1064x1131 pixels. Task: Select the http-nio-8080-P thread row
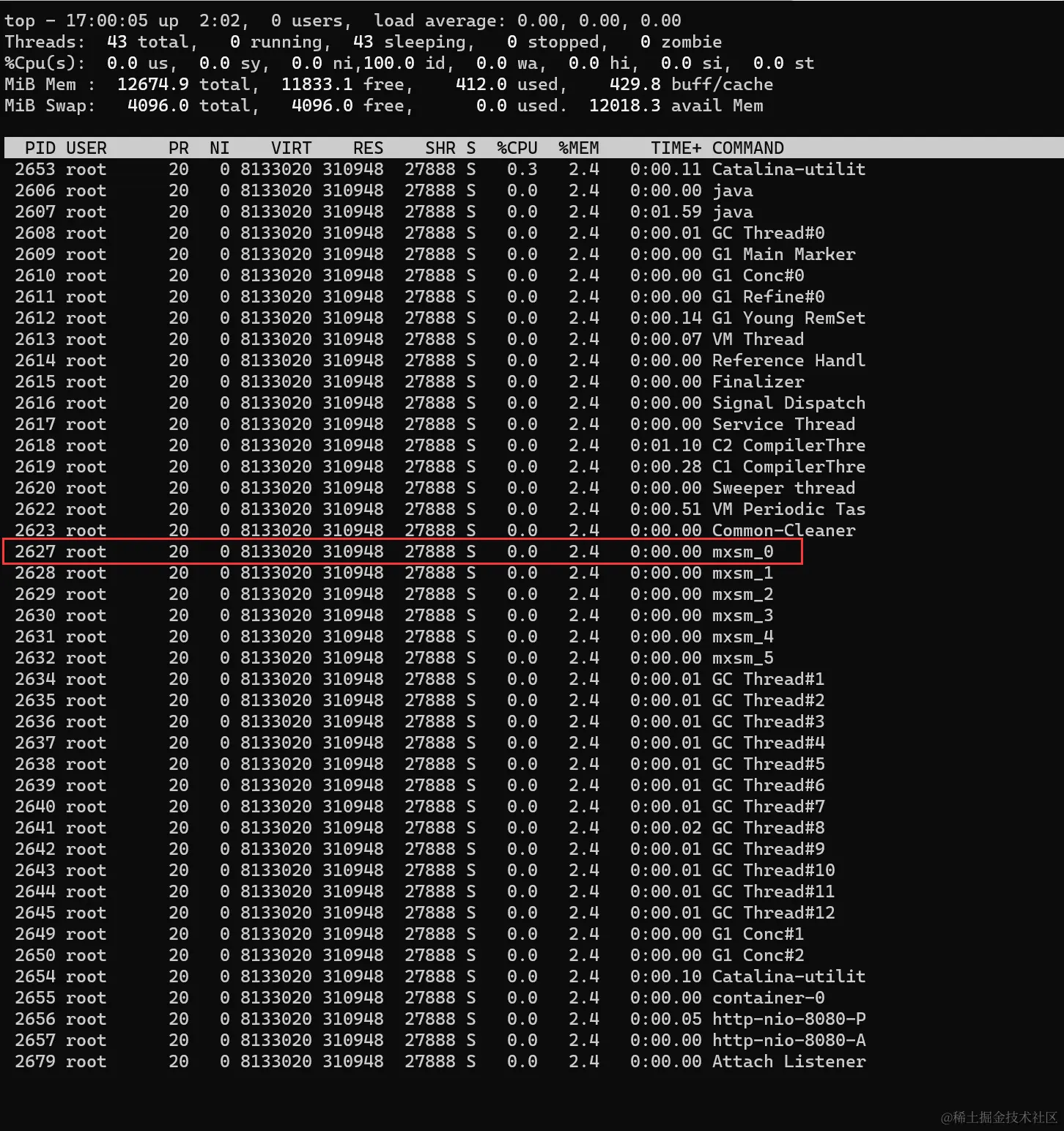440,1019
